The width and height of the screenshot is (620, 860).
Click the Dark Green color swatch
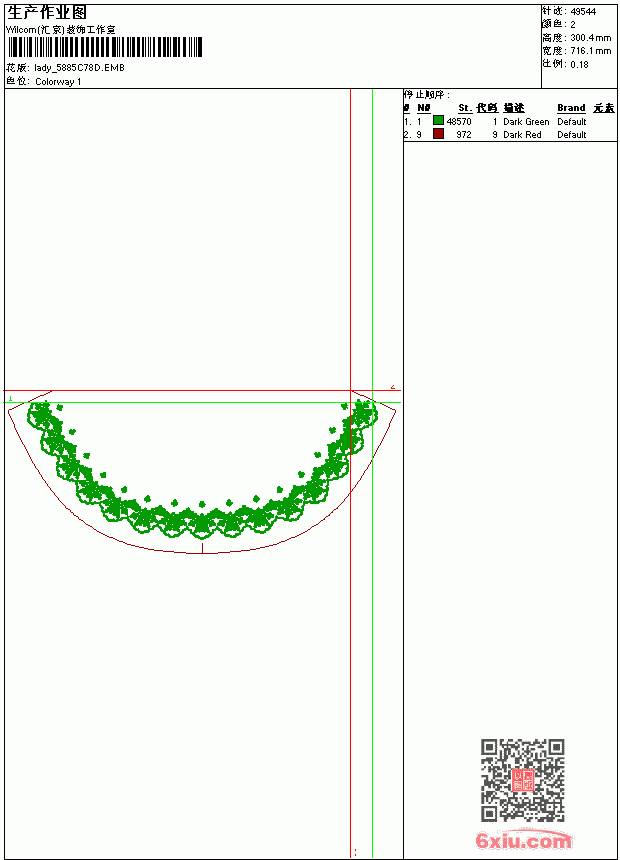tap(438, 121)
